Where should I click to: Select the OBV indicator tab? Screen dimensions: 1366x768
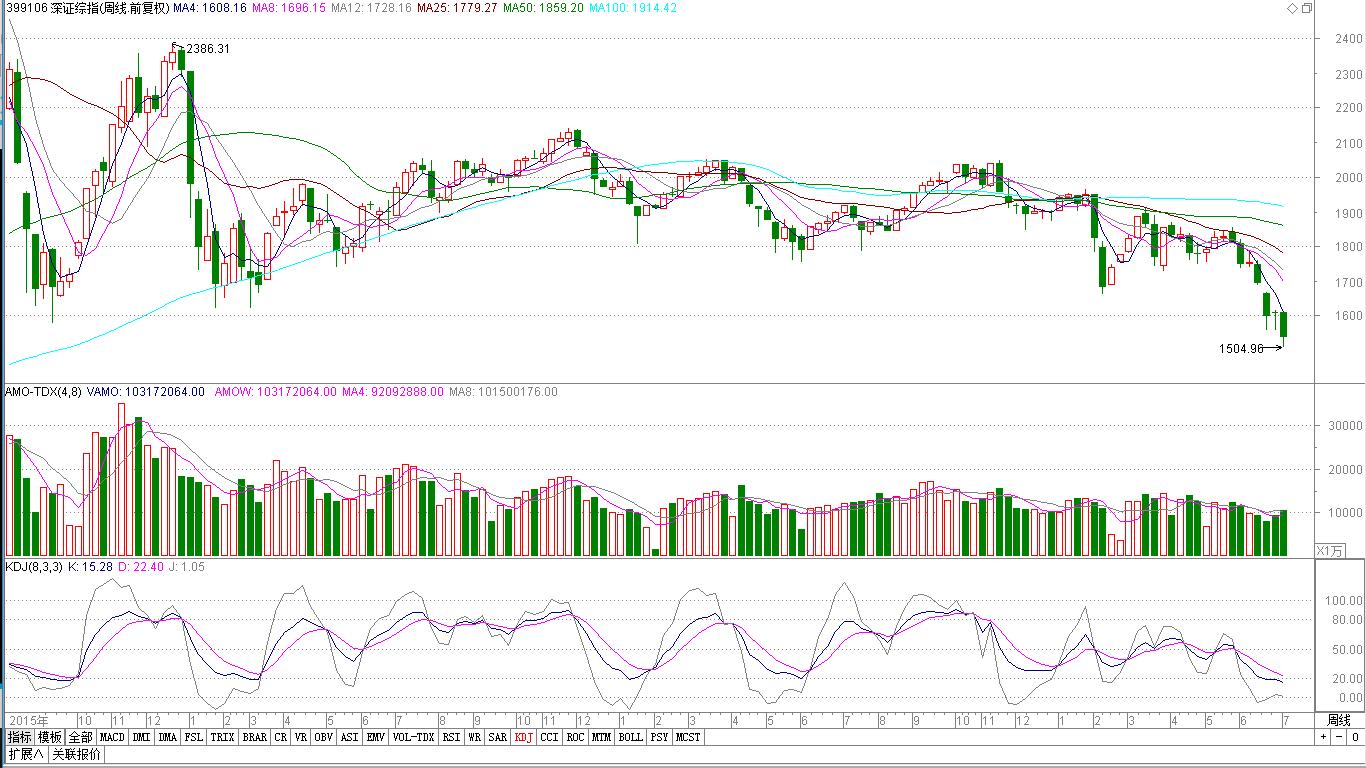click(x=323, y=737)
